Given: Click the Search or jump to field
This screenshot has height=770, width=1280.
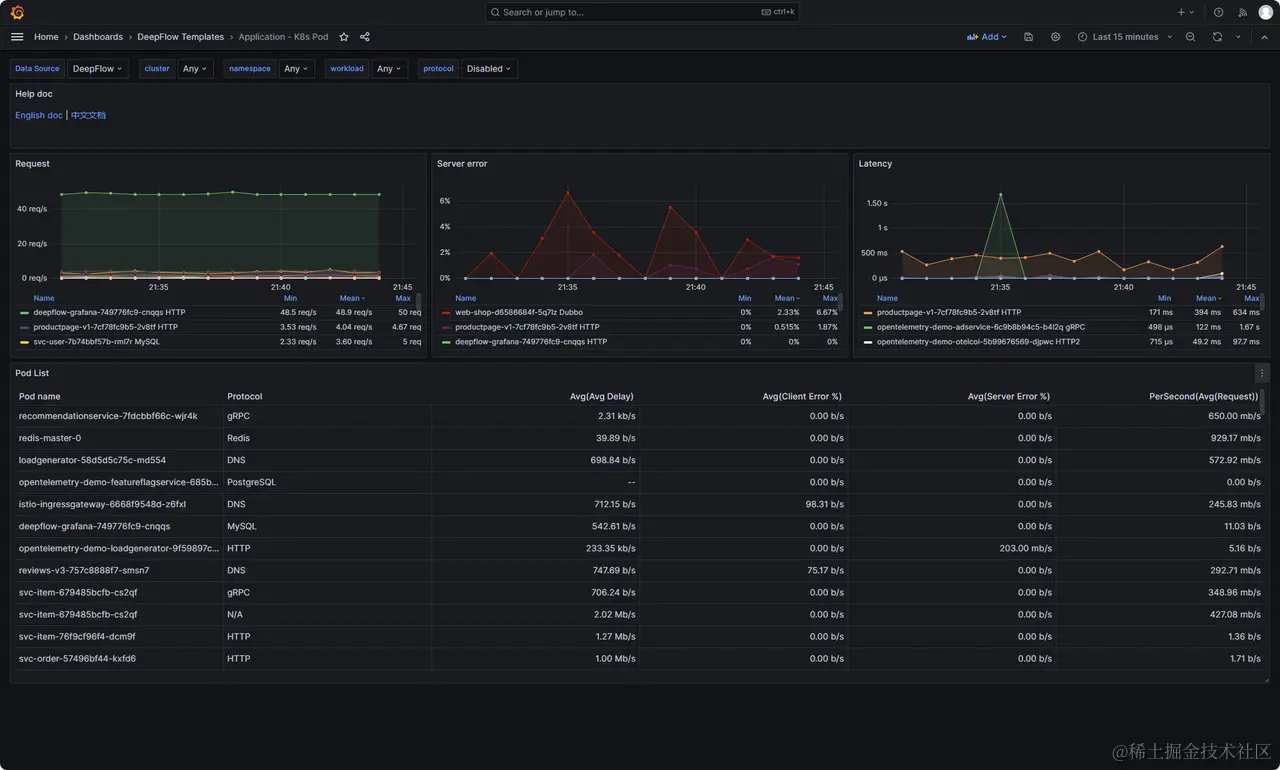Looking at the screenshot, I should (642, 12).
